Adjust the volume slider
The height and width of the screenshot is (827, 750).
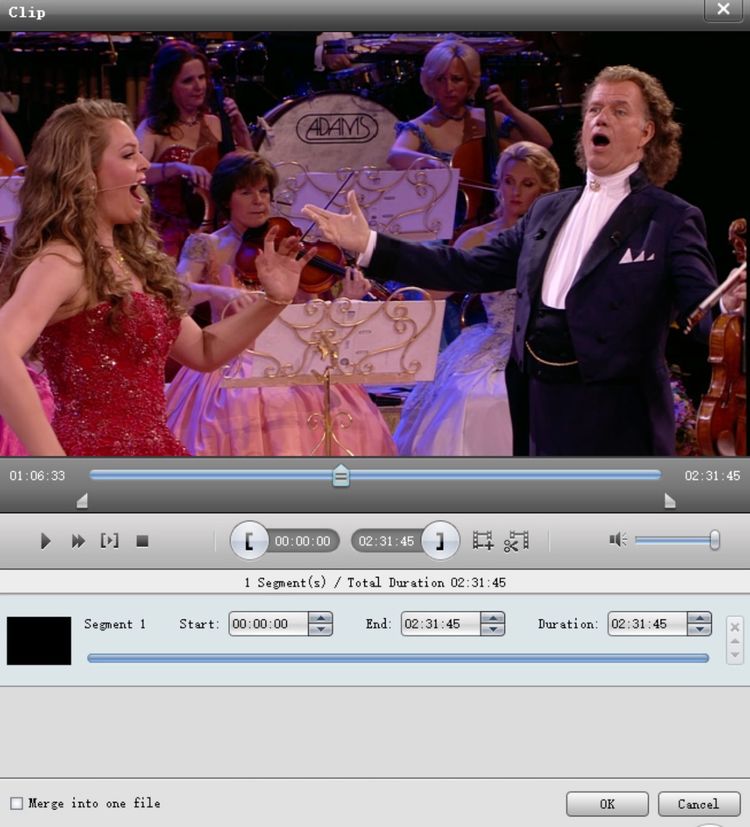677,540
